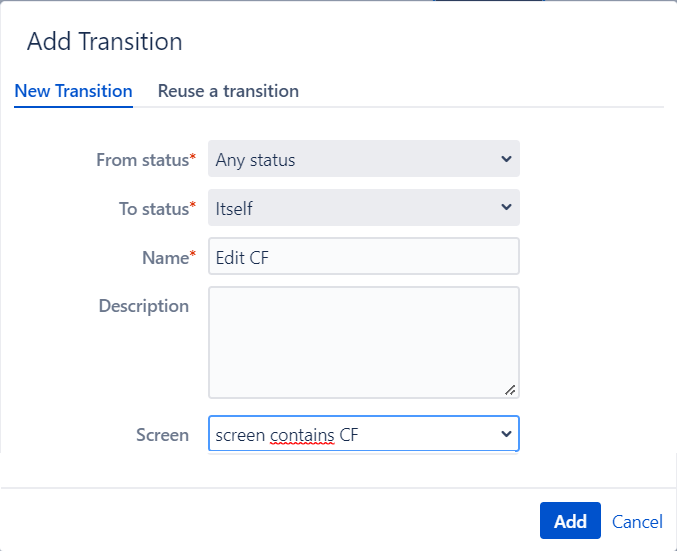Click the underlined word contains in Screen field
Screen dimensions: 677x551
point(302,435)
